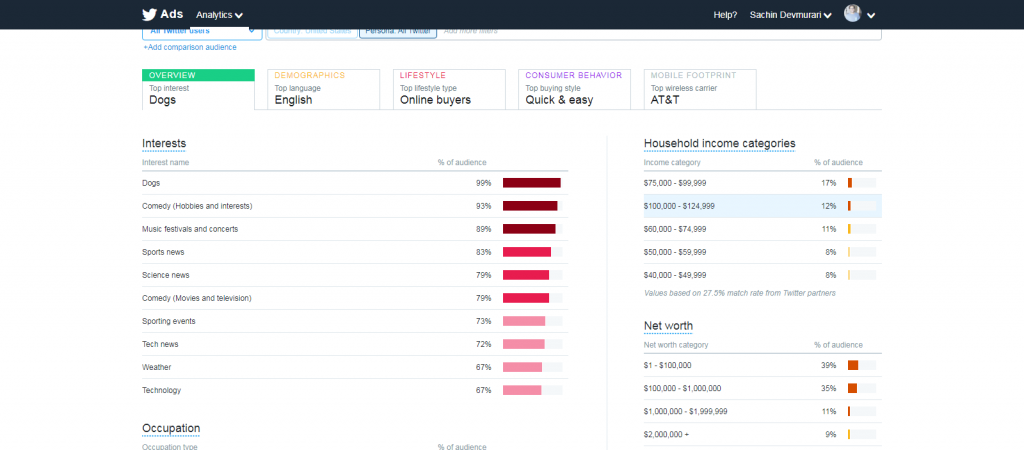Click the Weather interest label
This screenshot has height=450, width=1024.
click(157, 367)
